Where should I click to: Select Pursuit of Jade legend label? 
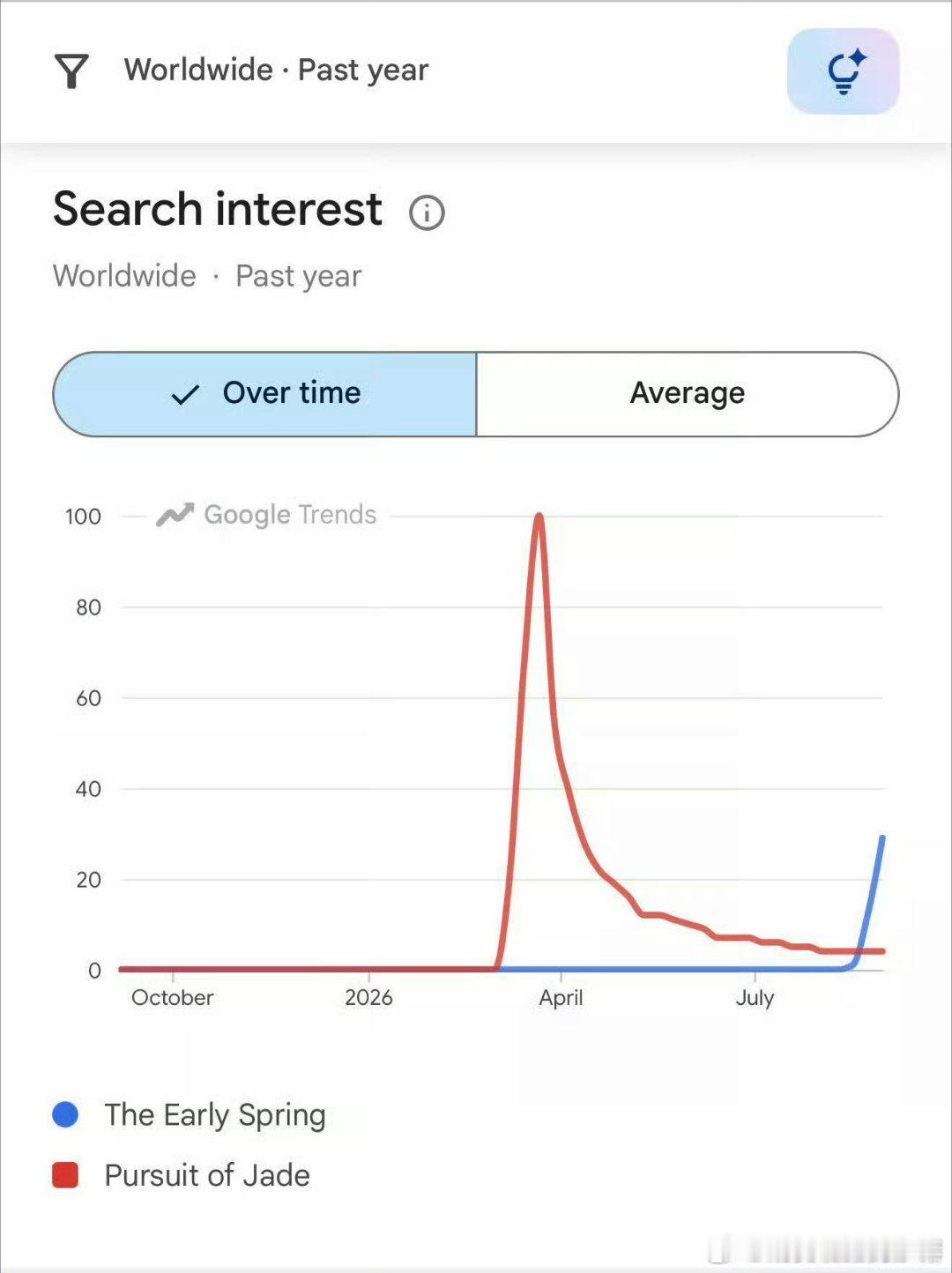207,1175
